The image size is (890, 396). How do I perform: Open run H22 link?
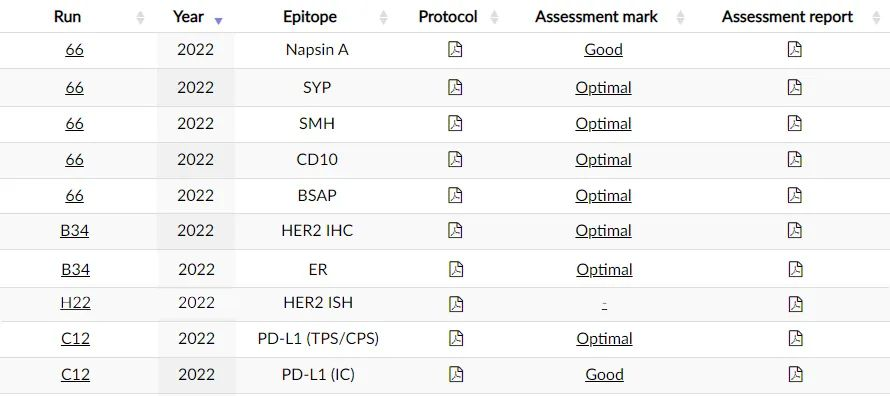75,303
